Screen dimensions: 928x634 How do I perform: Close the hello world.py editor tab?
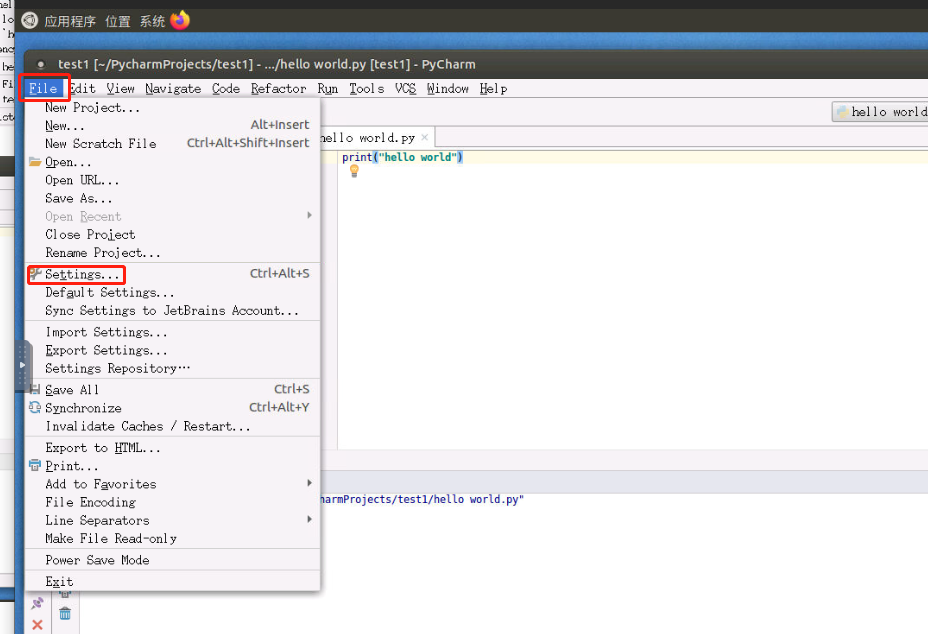click(424, 137)
